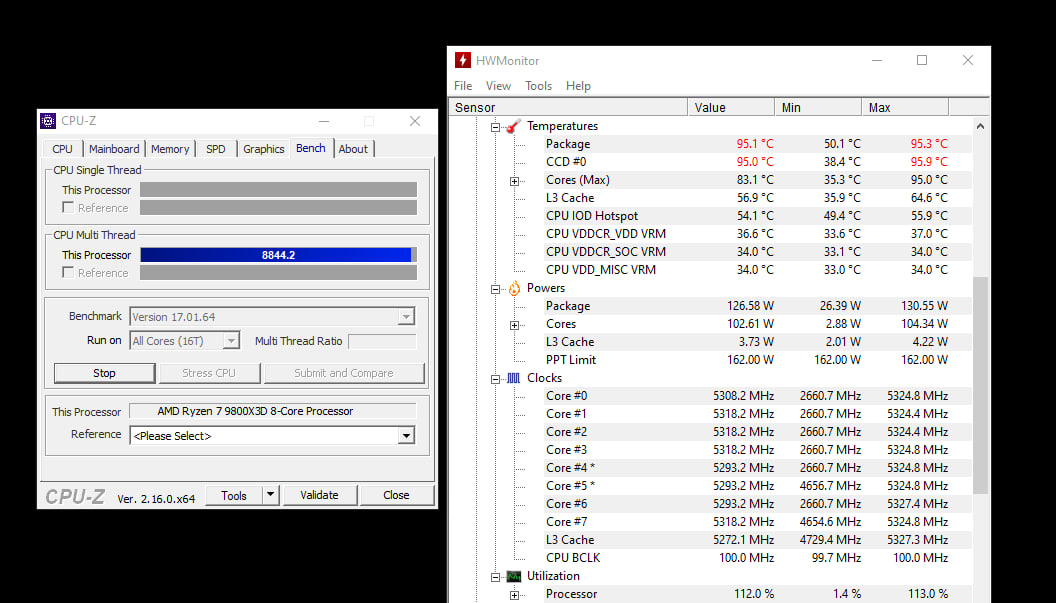Select the CPU IOD Hotspot row
Screen dimensions: 1056x603
[757, 216]
